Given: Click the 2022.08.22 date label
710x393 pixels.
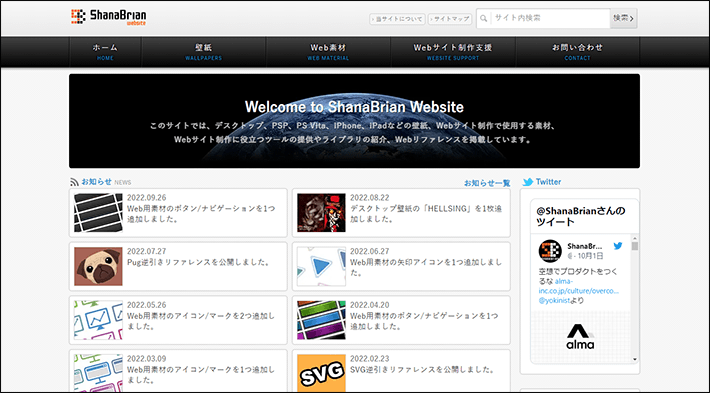Looking at the screenshot, I should [x=369, y=198].
